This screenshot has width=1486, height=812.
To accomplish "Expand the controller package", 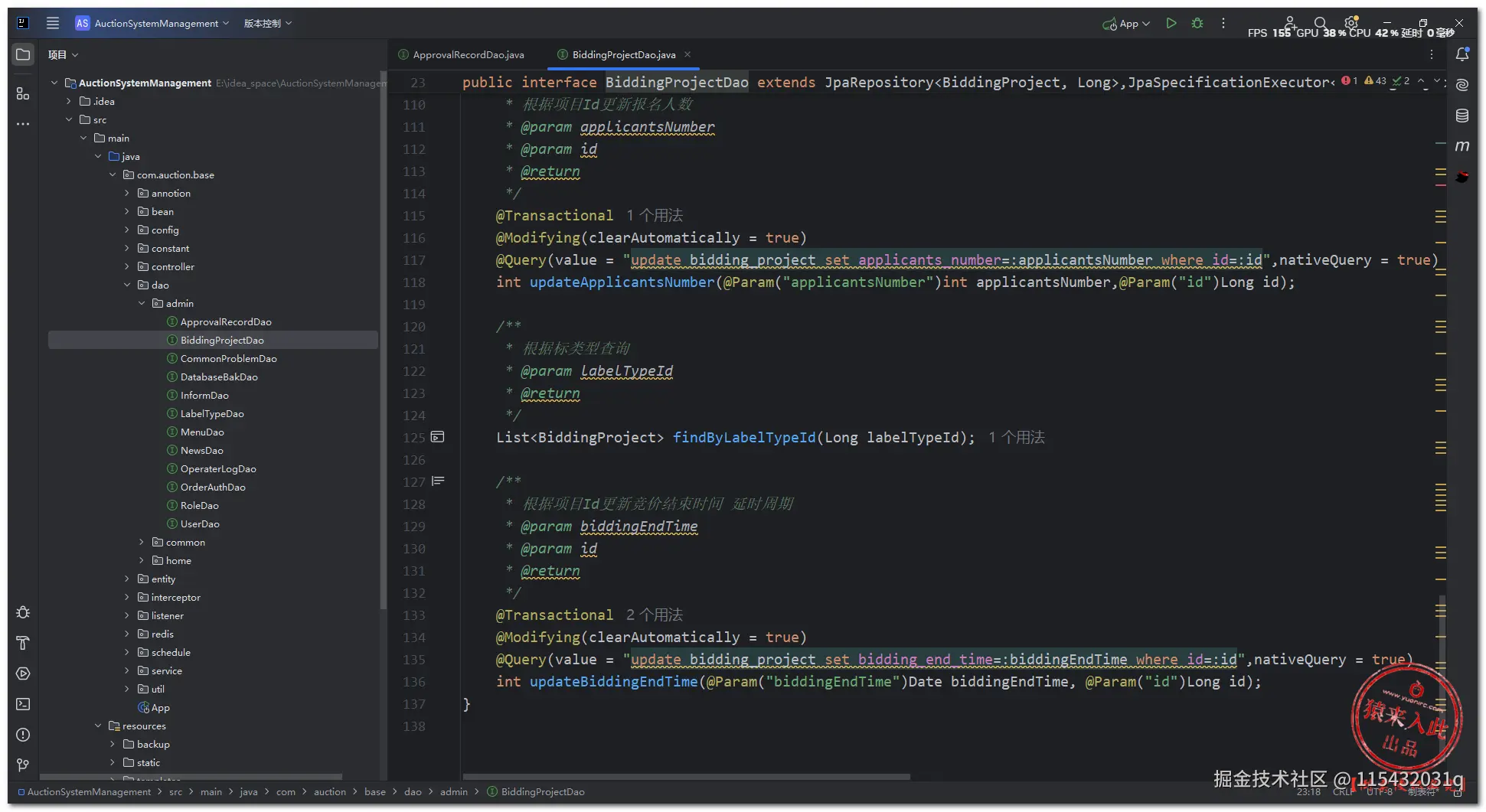I will click(x=127, y=266).
